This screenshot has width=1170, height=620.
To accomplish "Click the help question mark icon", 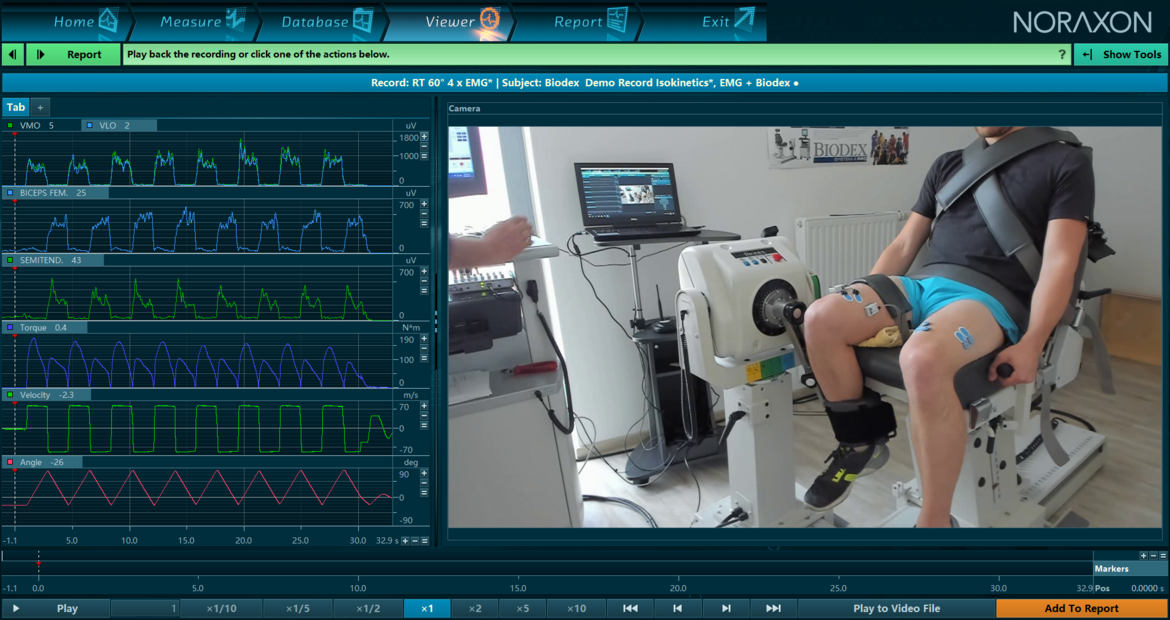I will point(1062,54).
